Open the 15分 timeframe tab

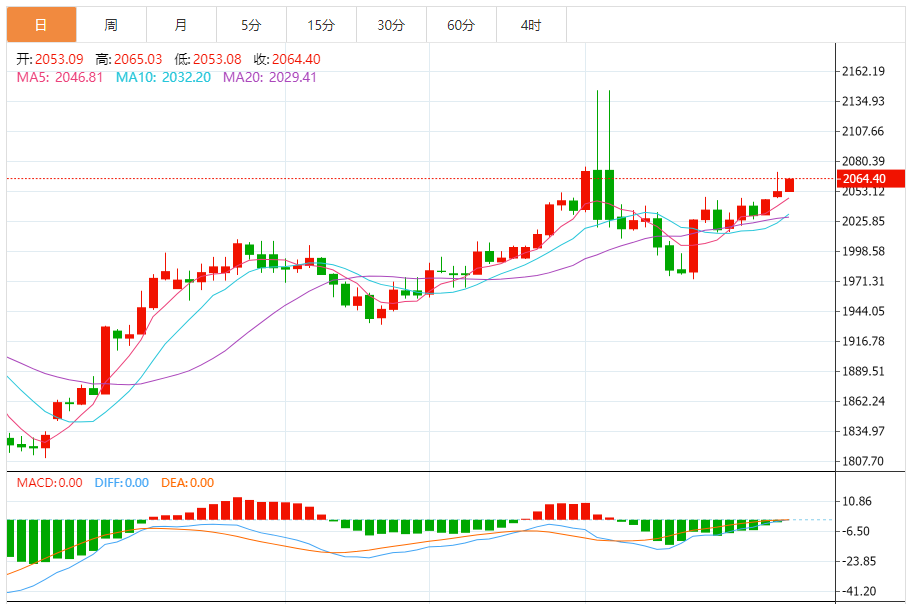point(322,25)
